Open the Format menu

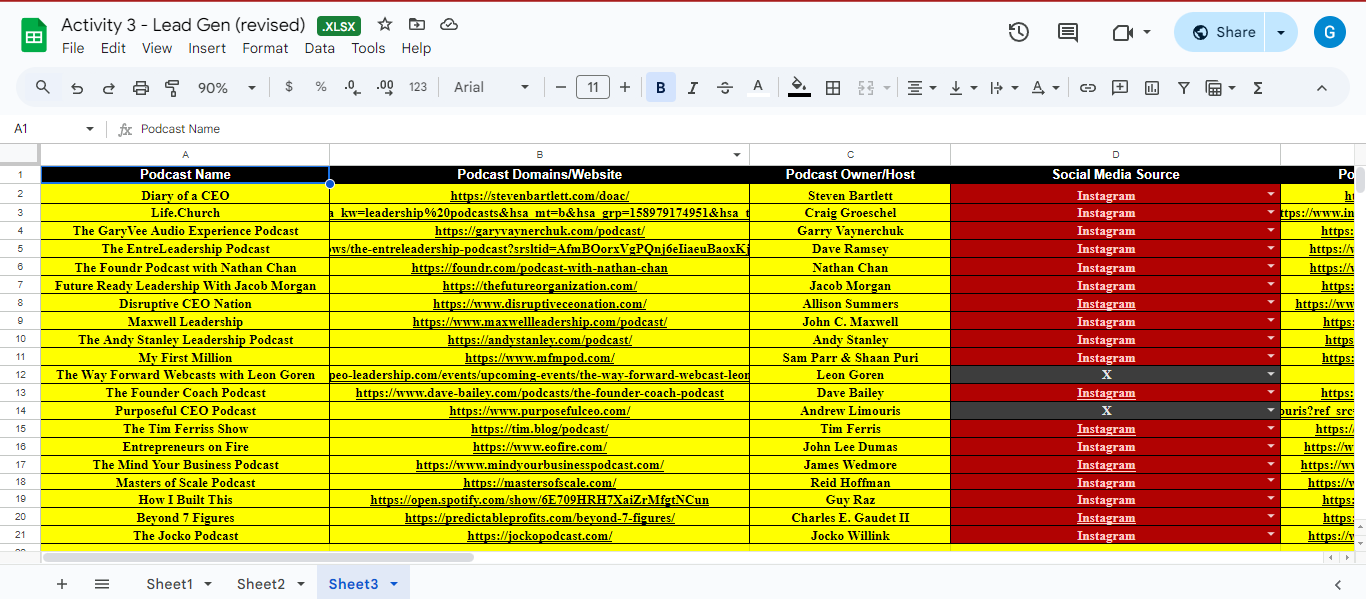coord(265,48)
